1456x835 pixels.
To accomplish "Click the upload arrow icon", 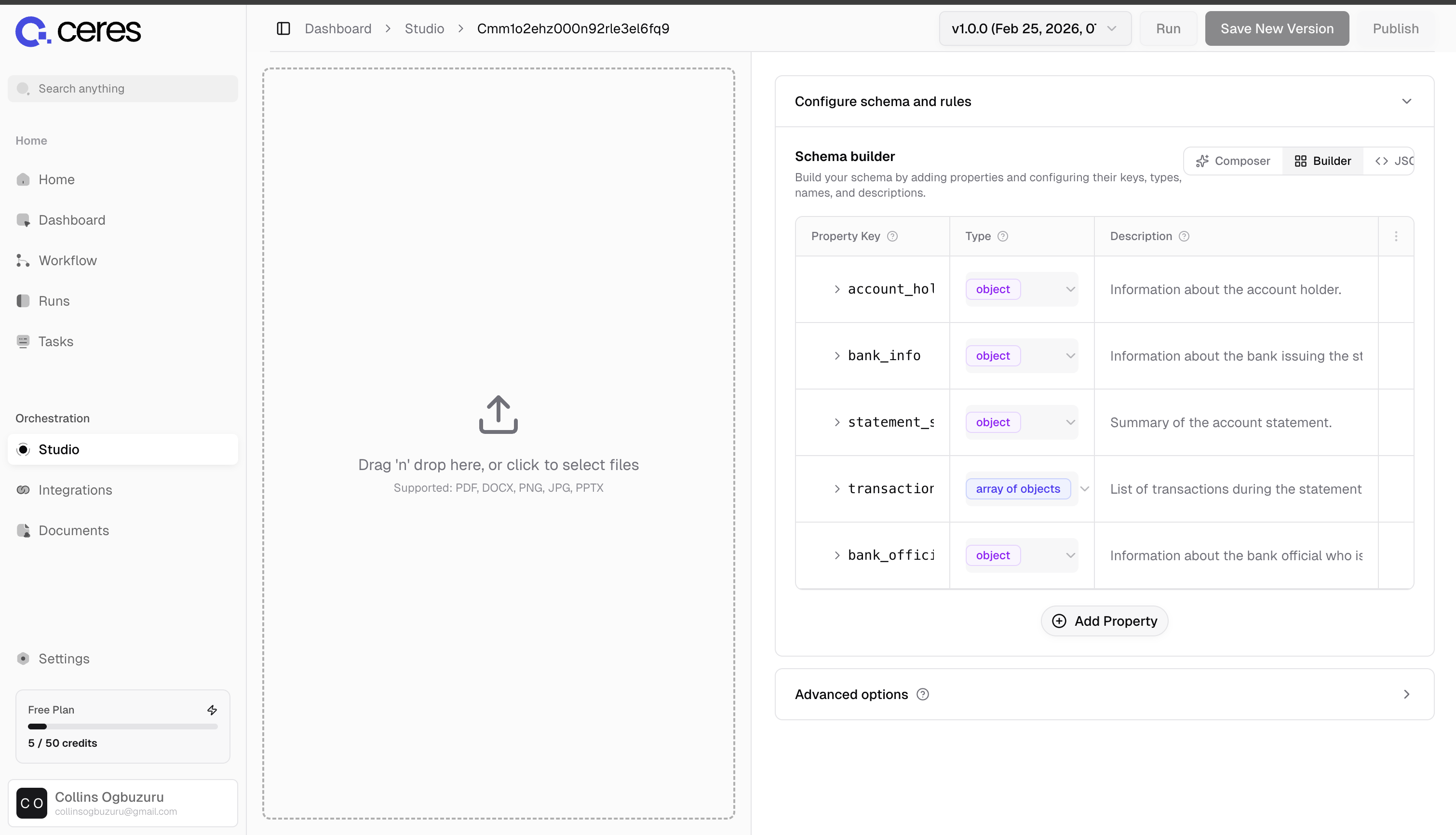I will [498, 414].
